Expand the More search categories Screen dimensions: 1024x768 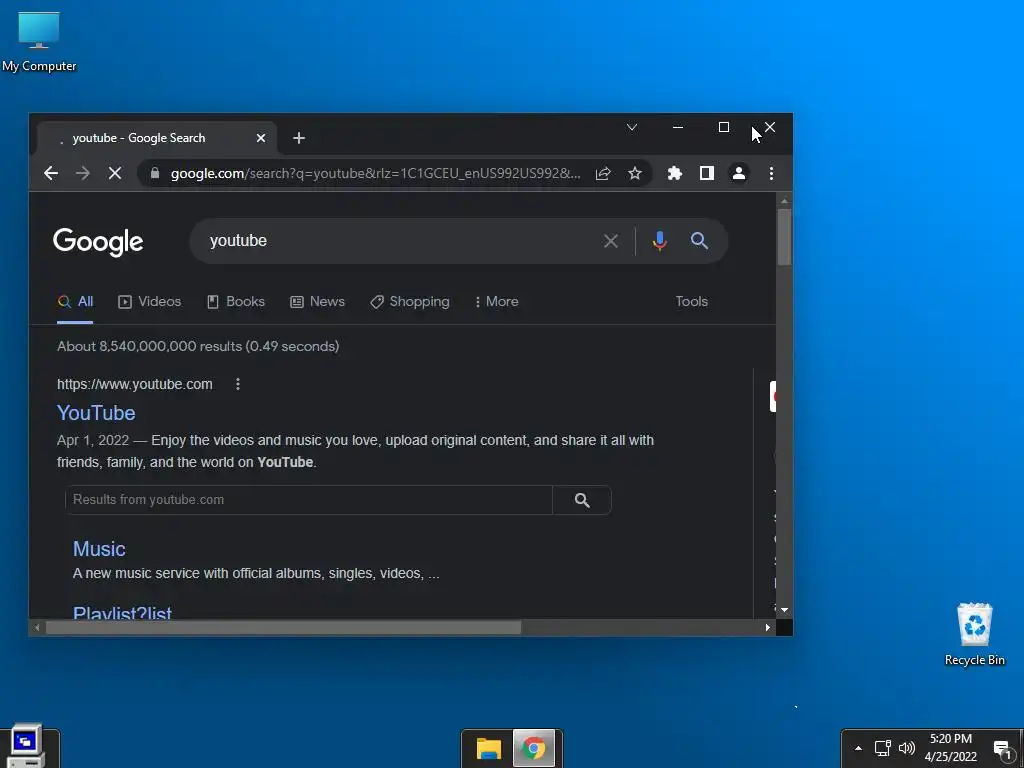tap(497, 301)
